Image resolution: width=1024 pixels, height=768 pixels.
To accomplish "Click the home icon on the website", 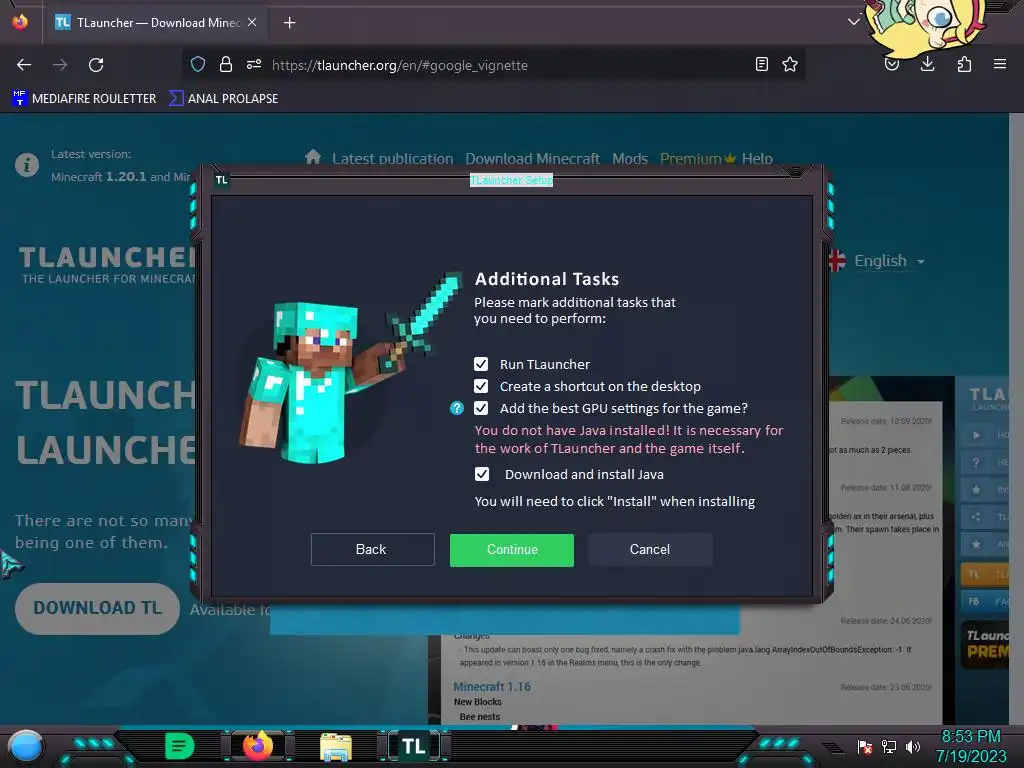I will [313, 157].
